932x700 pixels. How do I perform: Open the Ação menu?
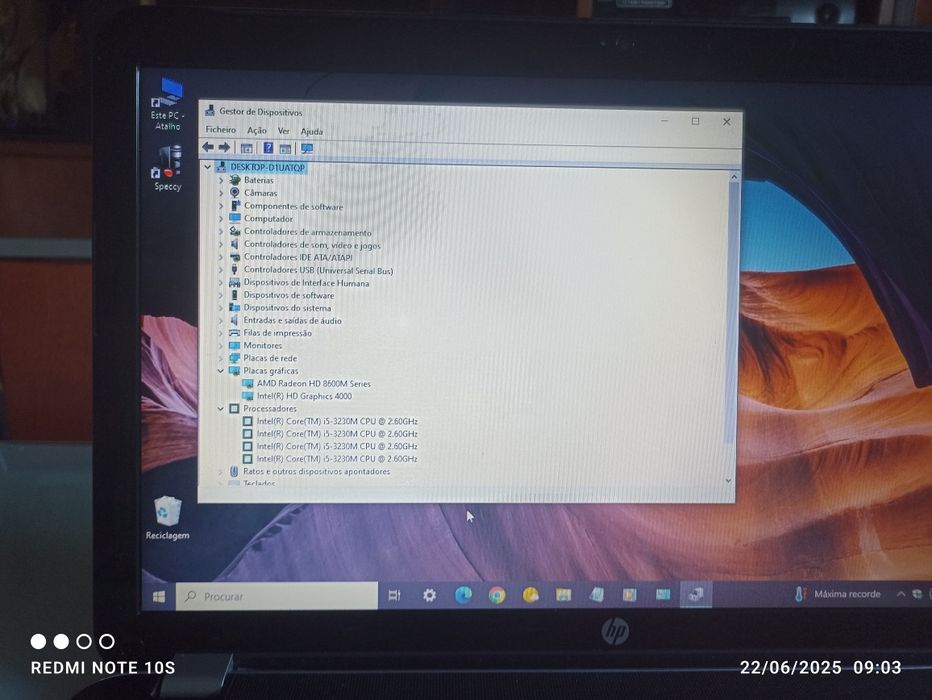(x=257, y=130)
